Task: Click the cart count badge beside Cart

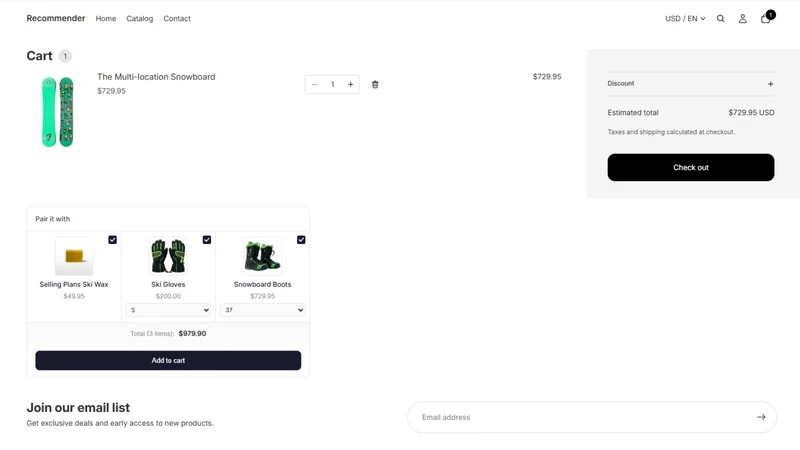Action: coord(65,56)
